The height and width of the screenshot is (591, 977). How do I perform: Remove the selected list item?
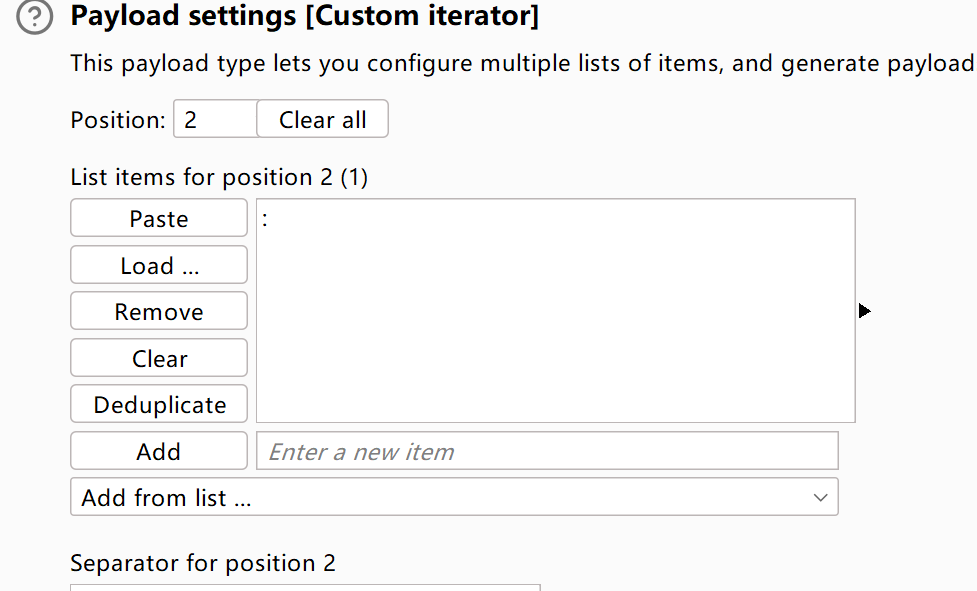159,312
